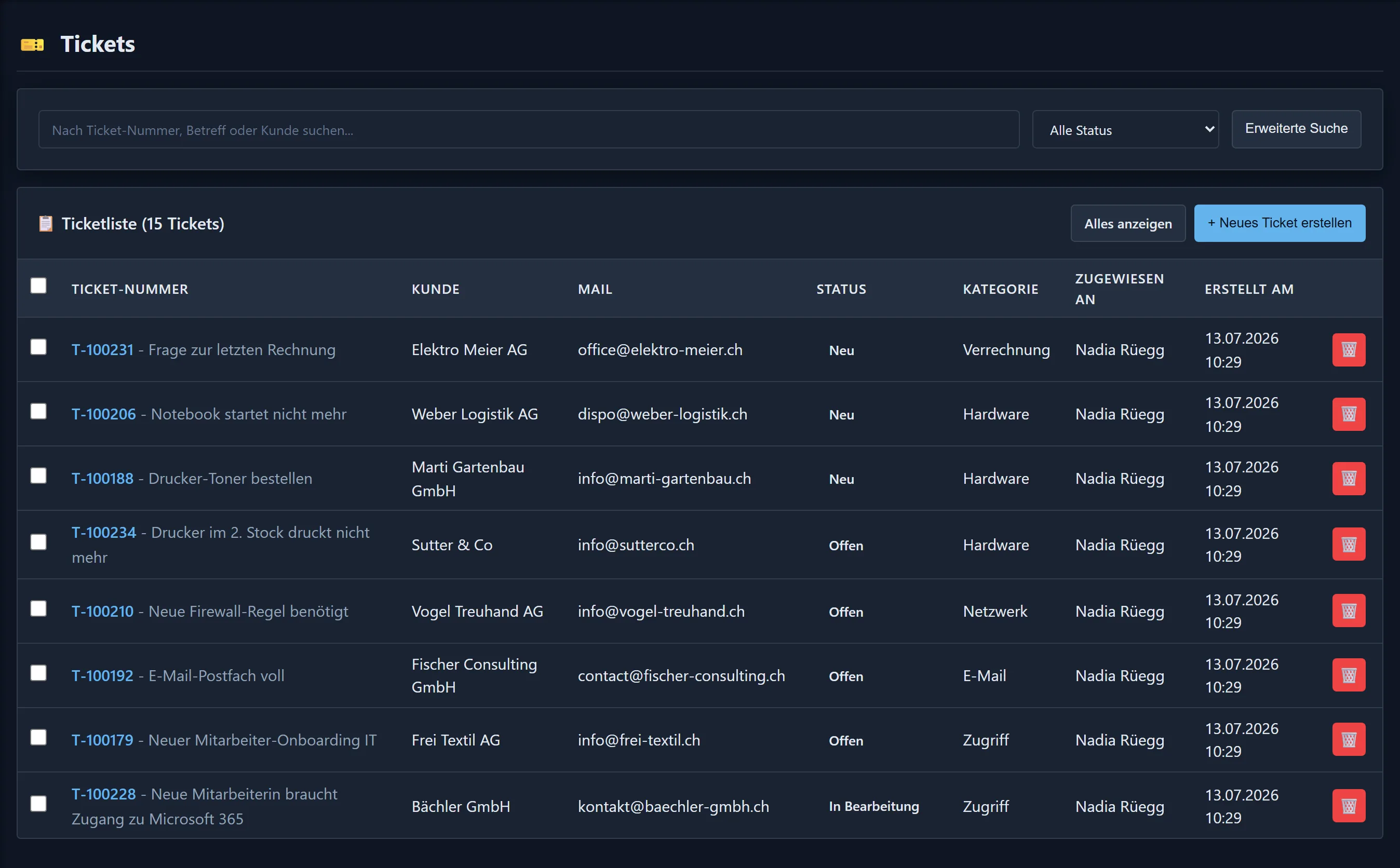Click the Neu status of T-100231
Screen dimensions: 1400x868
tap(841, 350)
